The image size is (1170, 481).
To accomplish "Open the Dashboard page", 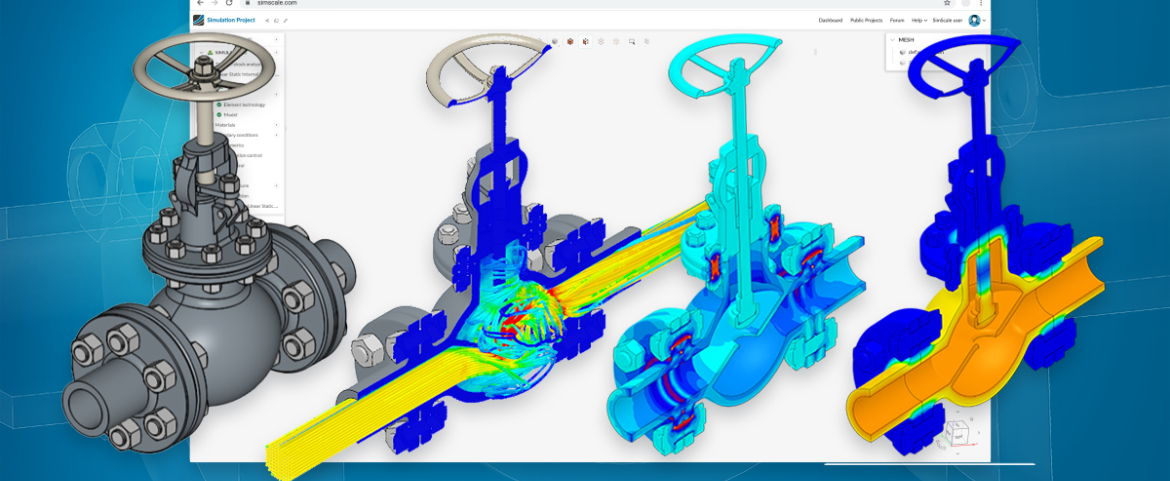I will point(830,20).
